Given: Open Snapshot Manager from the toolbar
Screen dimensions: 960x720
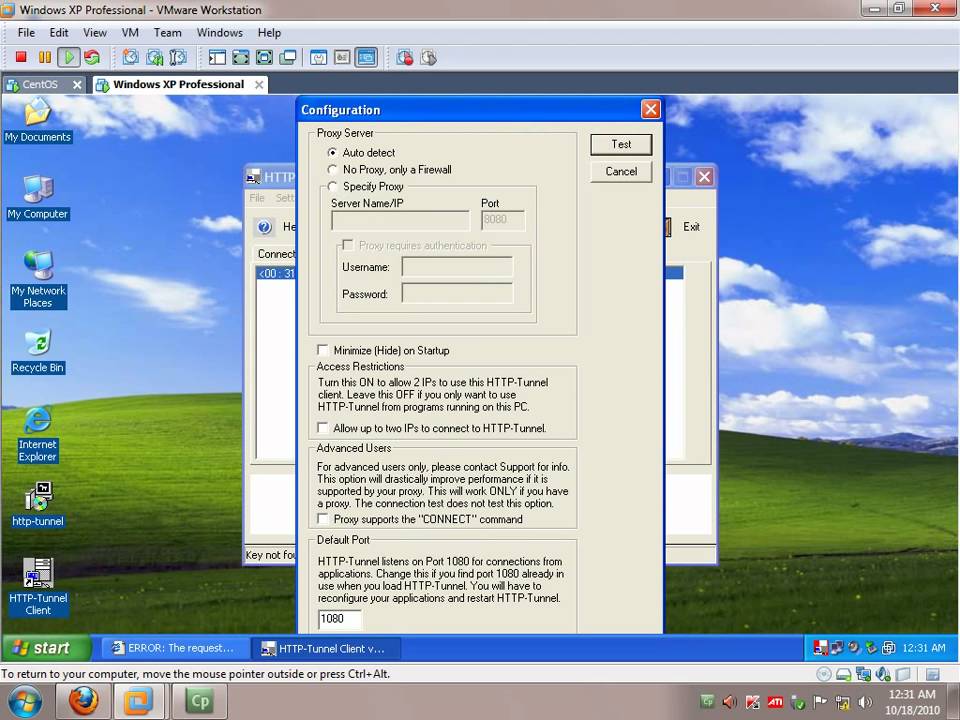Looking at the screenshot, I should click(x=178, y=58).
